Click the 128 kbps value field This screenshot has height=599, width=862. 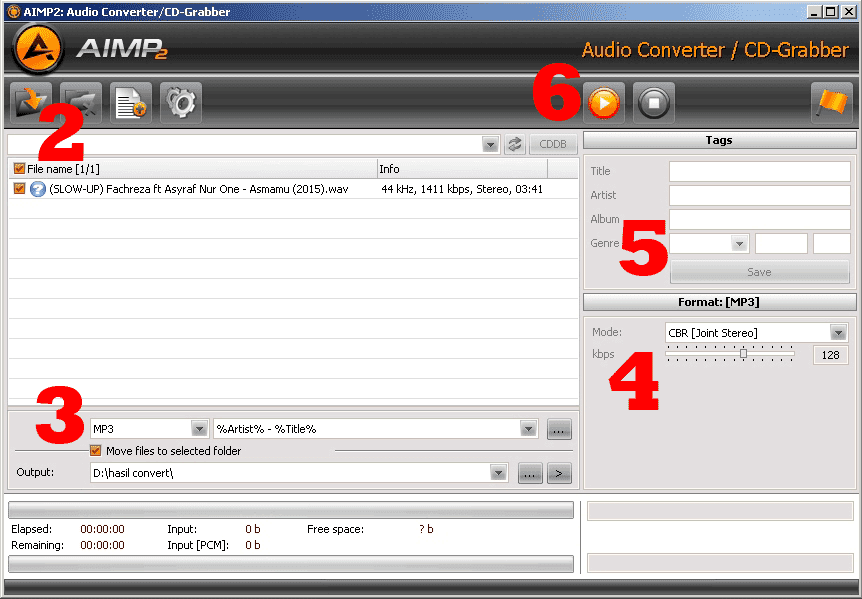(x=831, y=355)
